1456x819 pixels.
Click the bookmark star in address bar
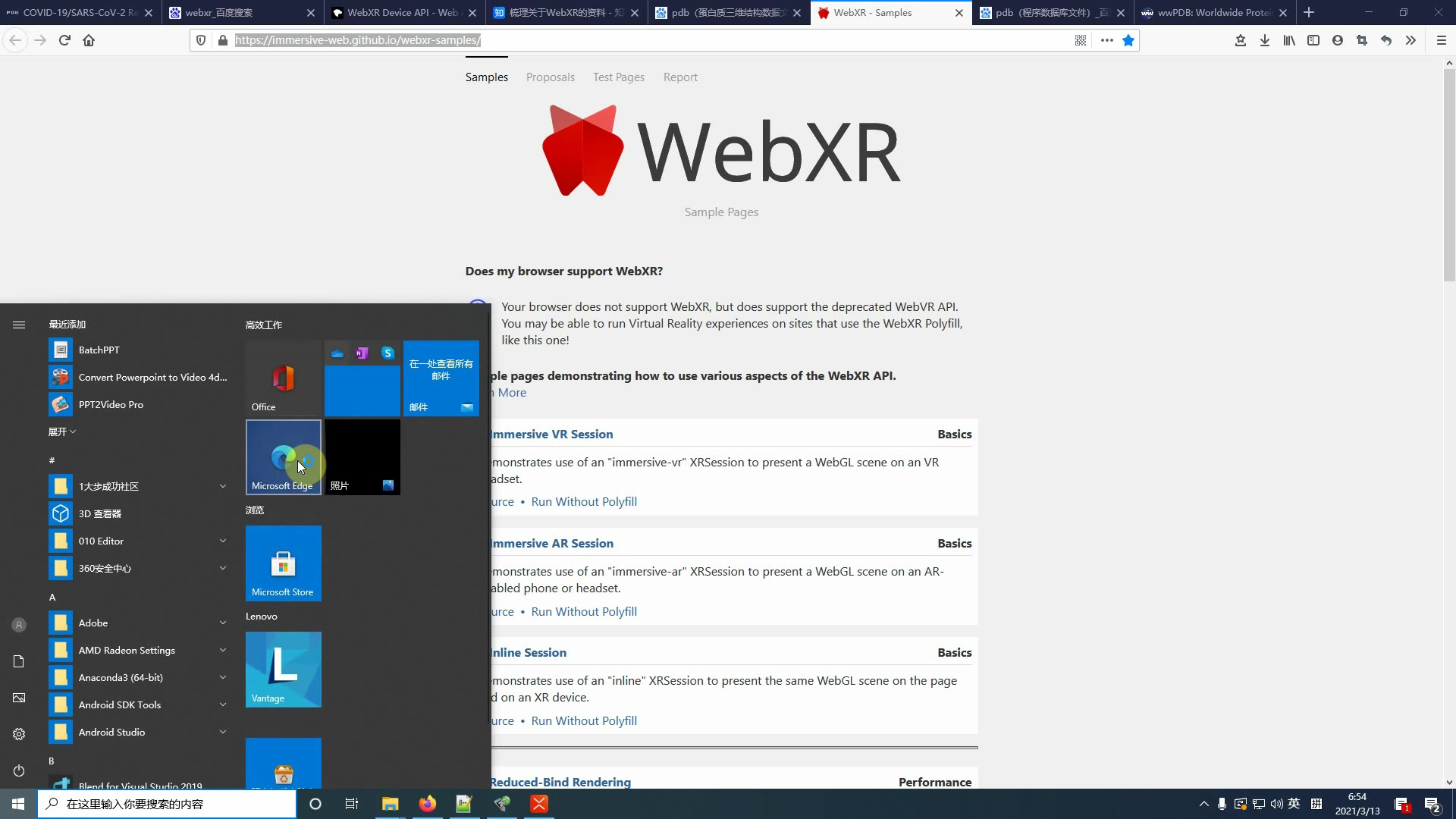[x=1128, y=40]
